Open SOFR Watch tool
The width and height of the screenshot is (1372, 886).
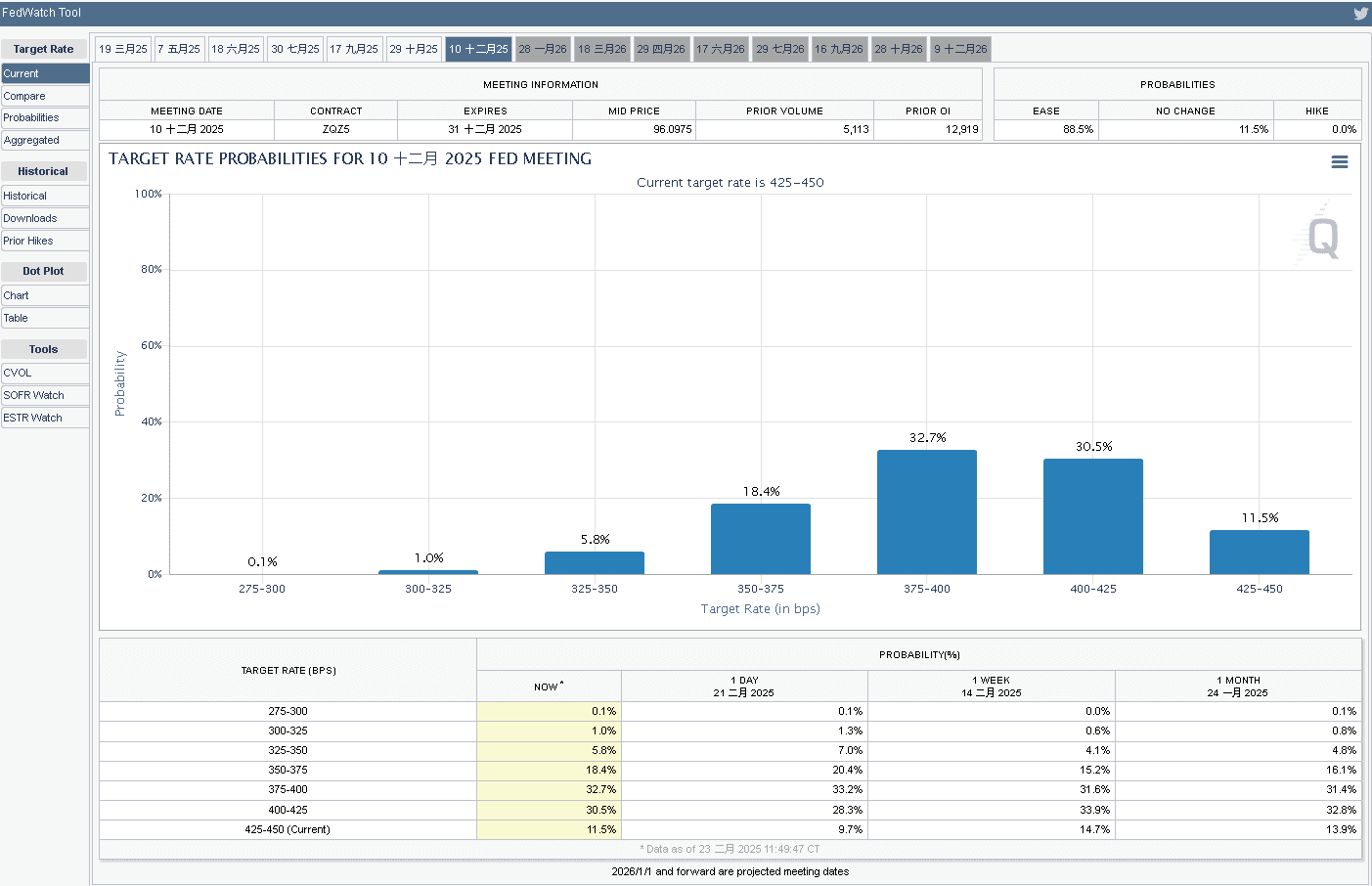(x=45, y=395)
